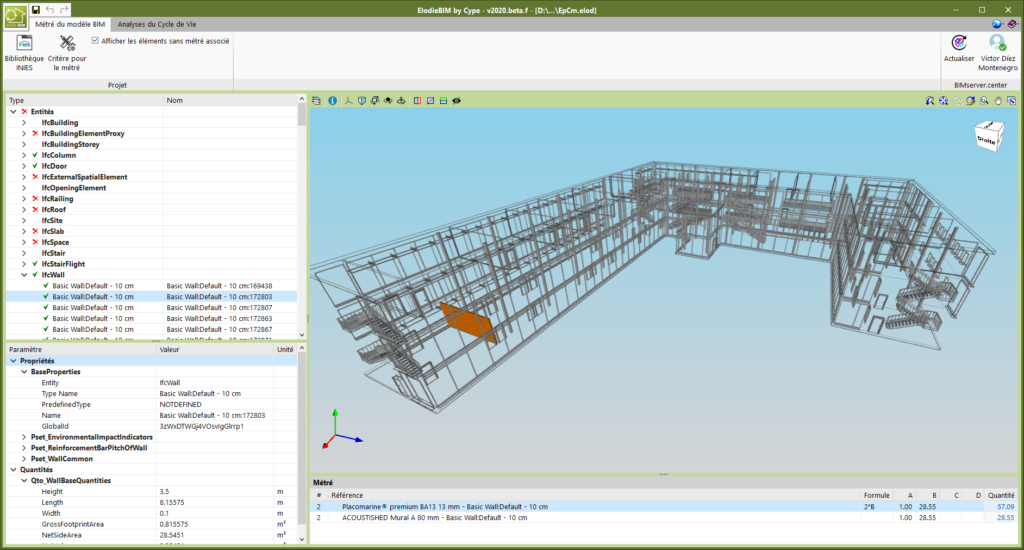Screen dimensions: 1024x550
Task: Select wall row 169438
Action: [152, 286]
